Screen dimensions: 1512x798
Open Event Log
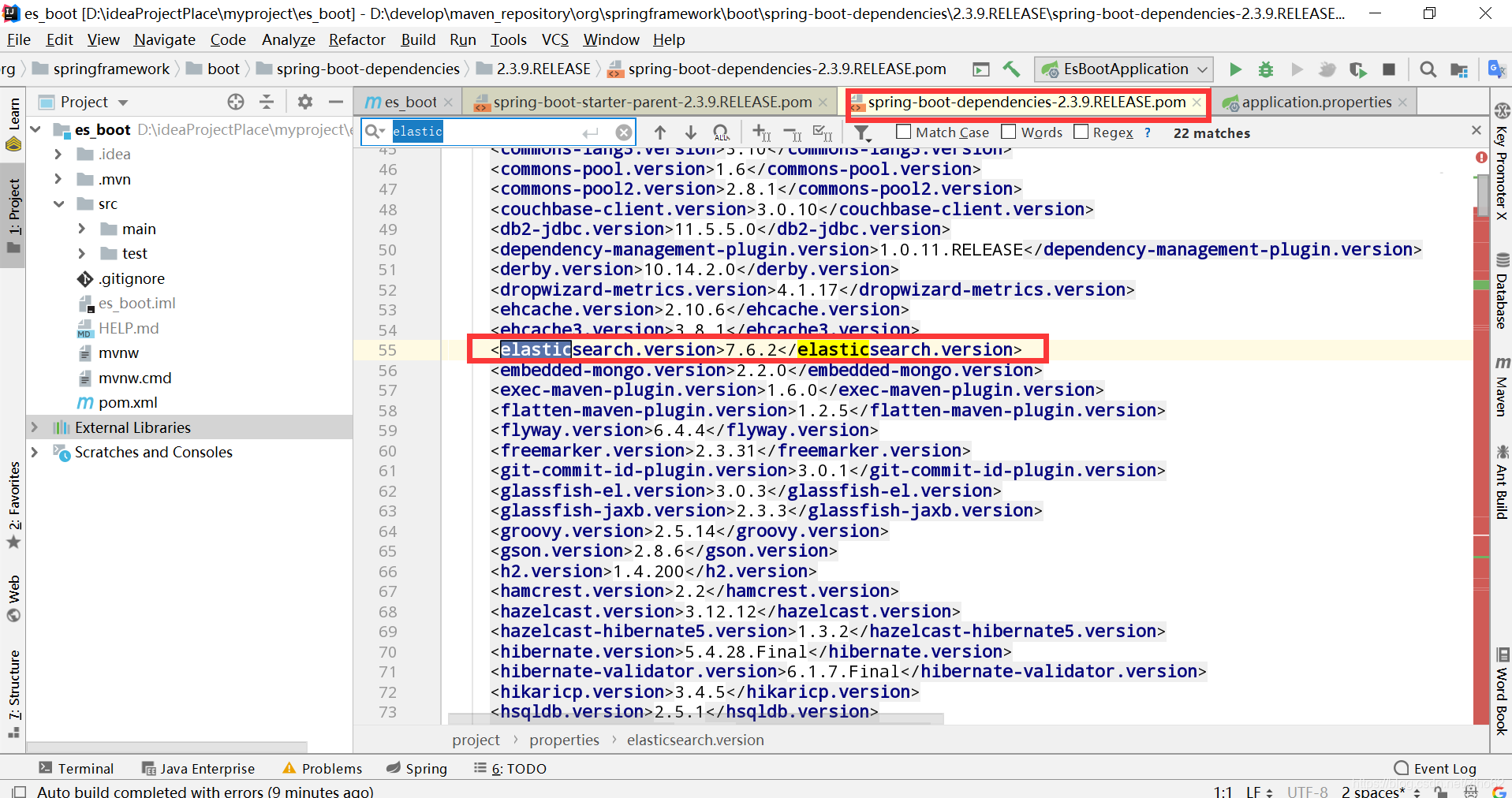coord(1435,768)
